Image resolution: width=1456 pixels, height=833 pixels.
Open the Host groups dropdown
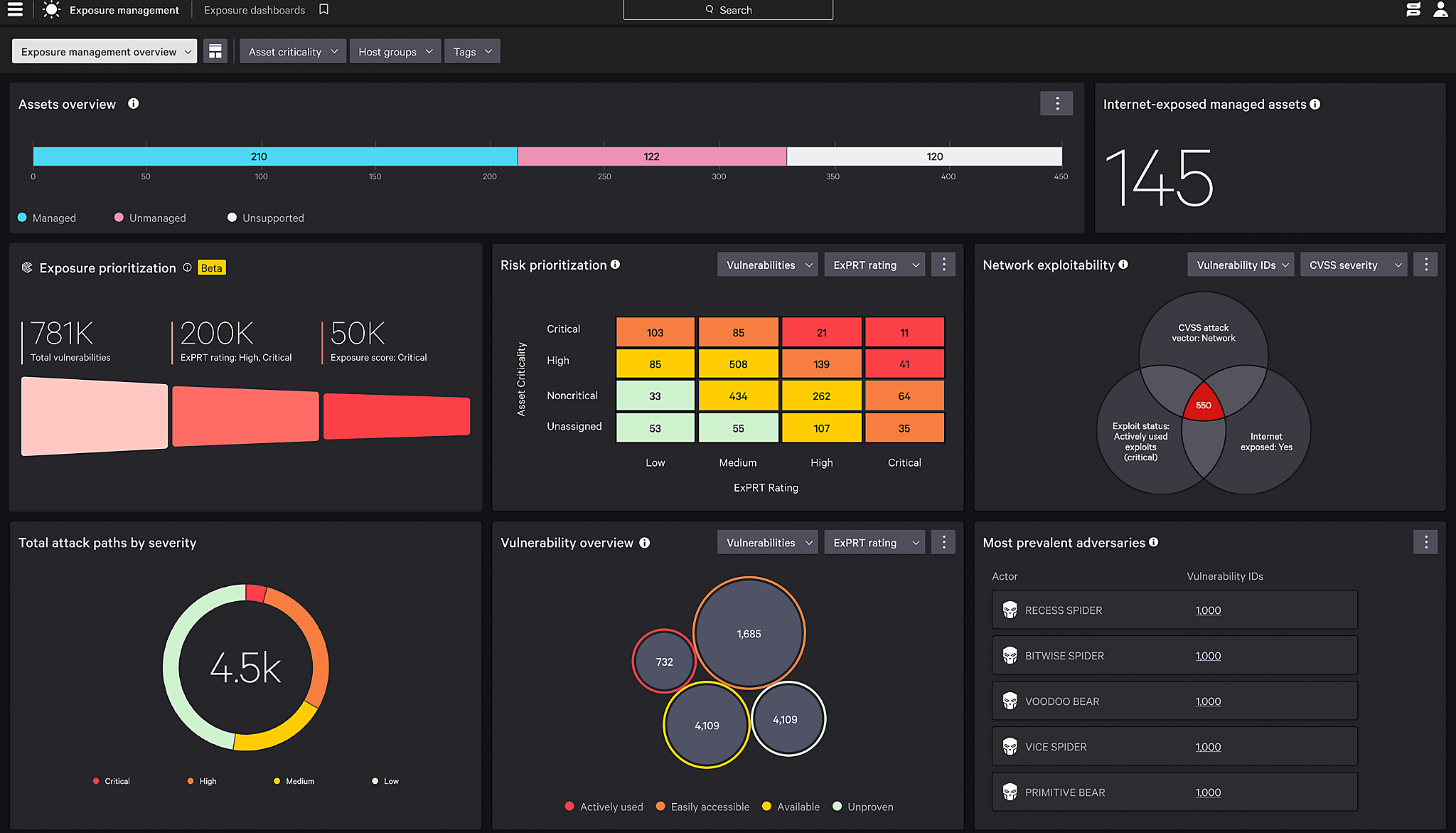coord(395,51)
